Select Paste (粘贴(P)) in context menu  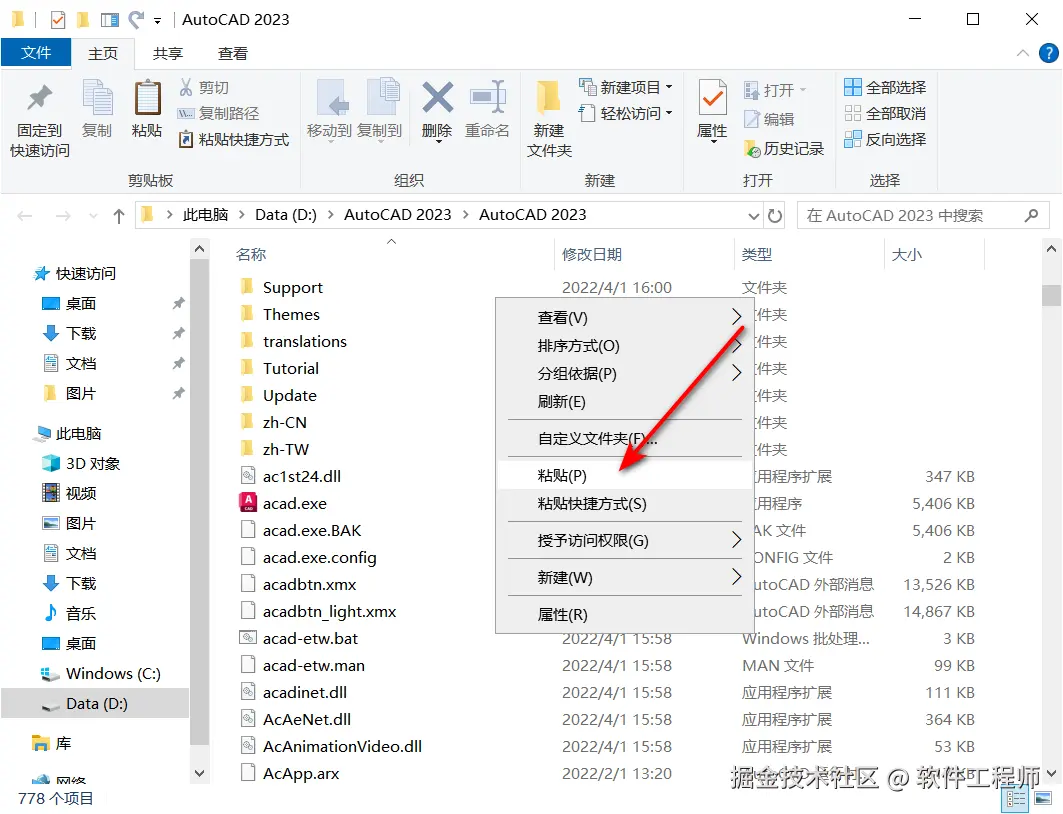tap(625, 476)
